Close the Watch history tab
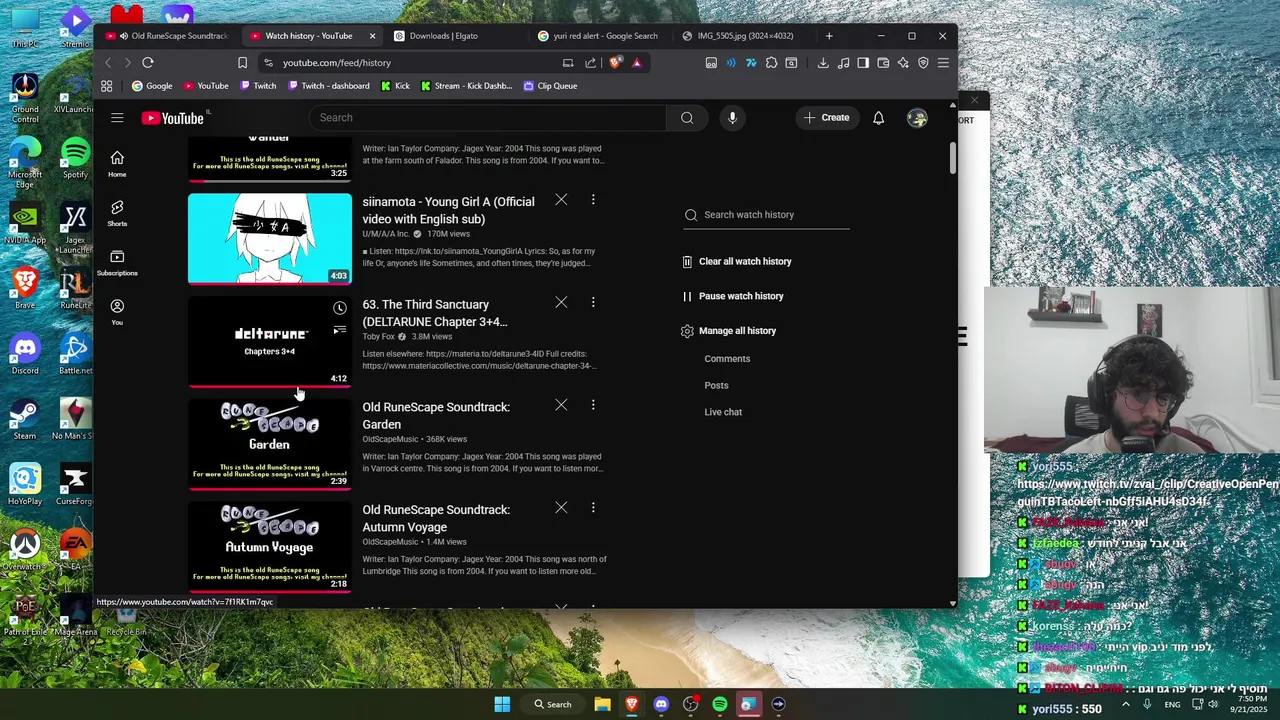This screenshot has width=1280, height=720. [x=373, y=36]
